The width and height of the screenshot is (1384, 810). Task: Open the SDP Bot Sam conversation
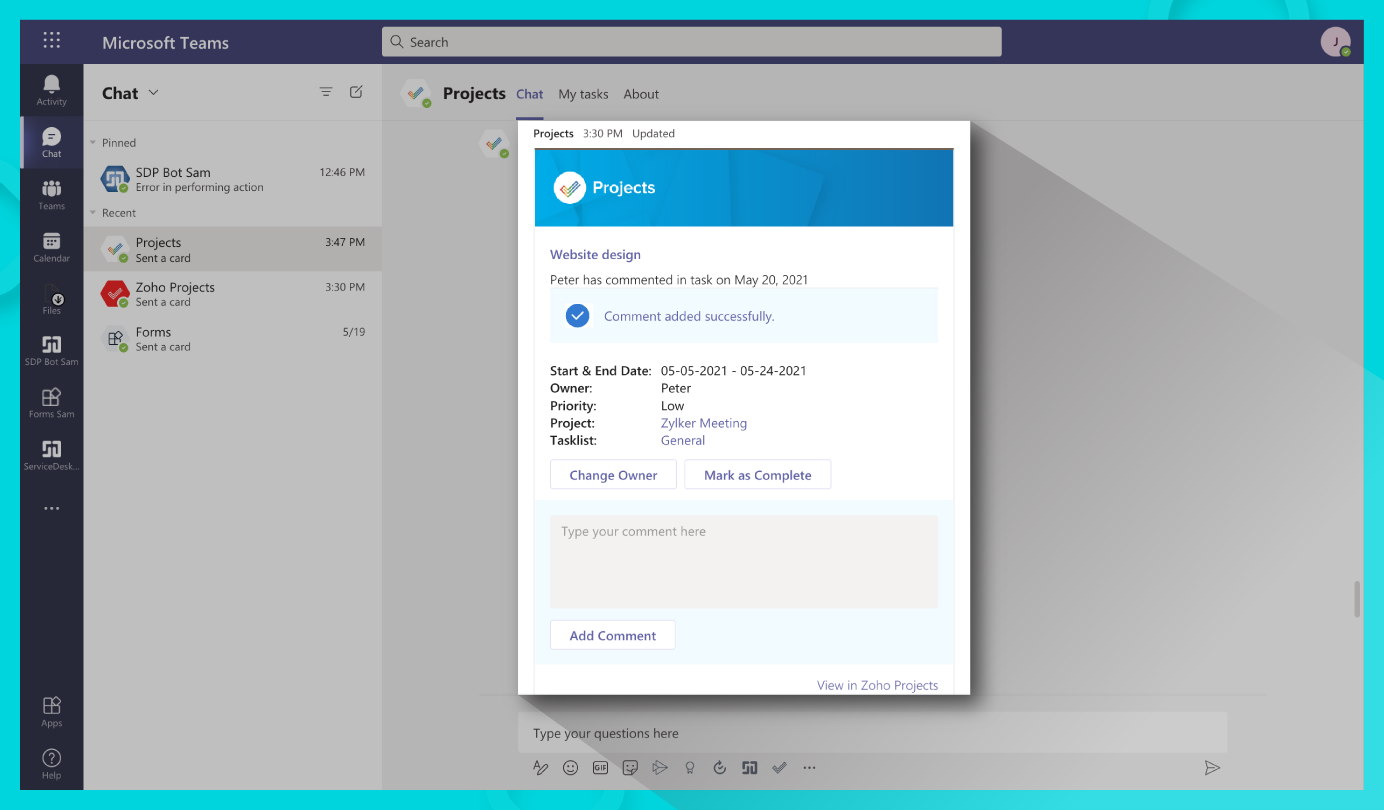233,179
